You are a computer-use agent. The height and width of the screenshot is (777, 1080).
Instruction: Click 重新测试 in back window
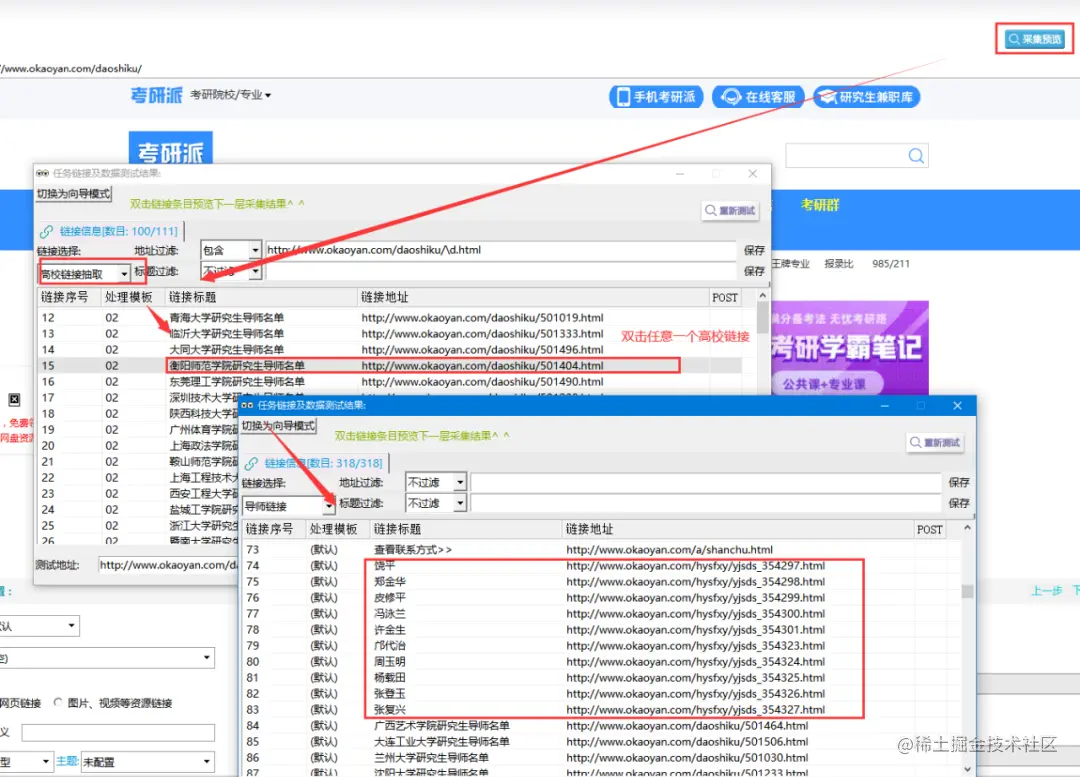coord(730,210)
